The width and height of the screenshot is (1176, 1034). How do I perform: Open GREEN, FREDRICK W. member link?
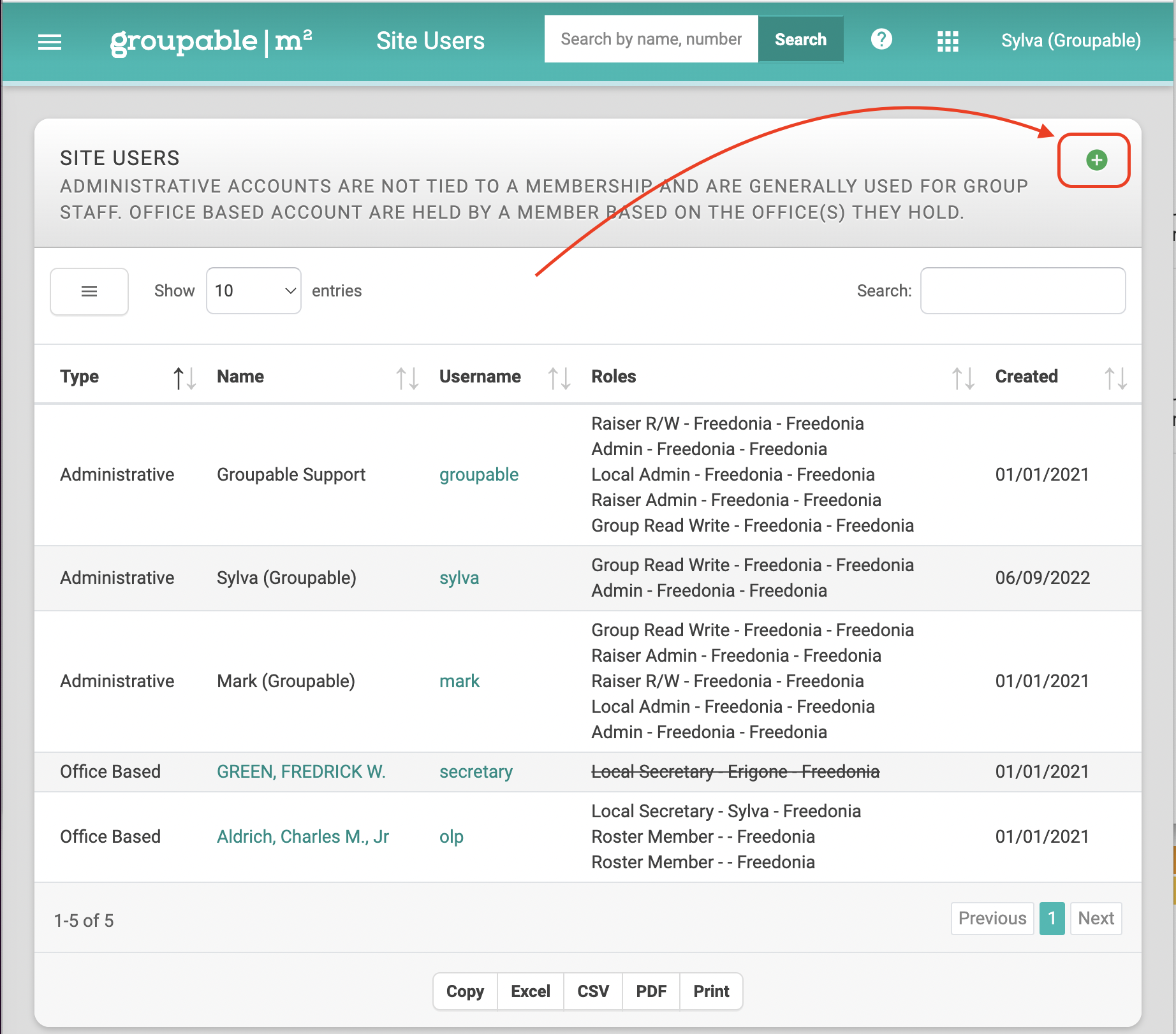[301, 771]
